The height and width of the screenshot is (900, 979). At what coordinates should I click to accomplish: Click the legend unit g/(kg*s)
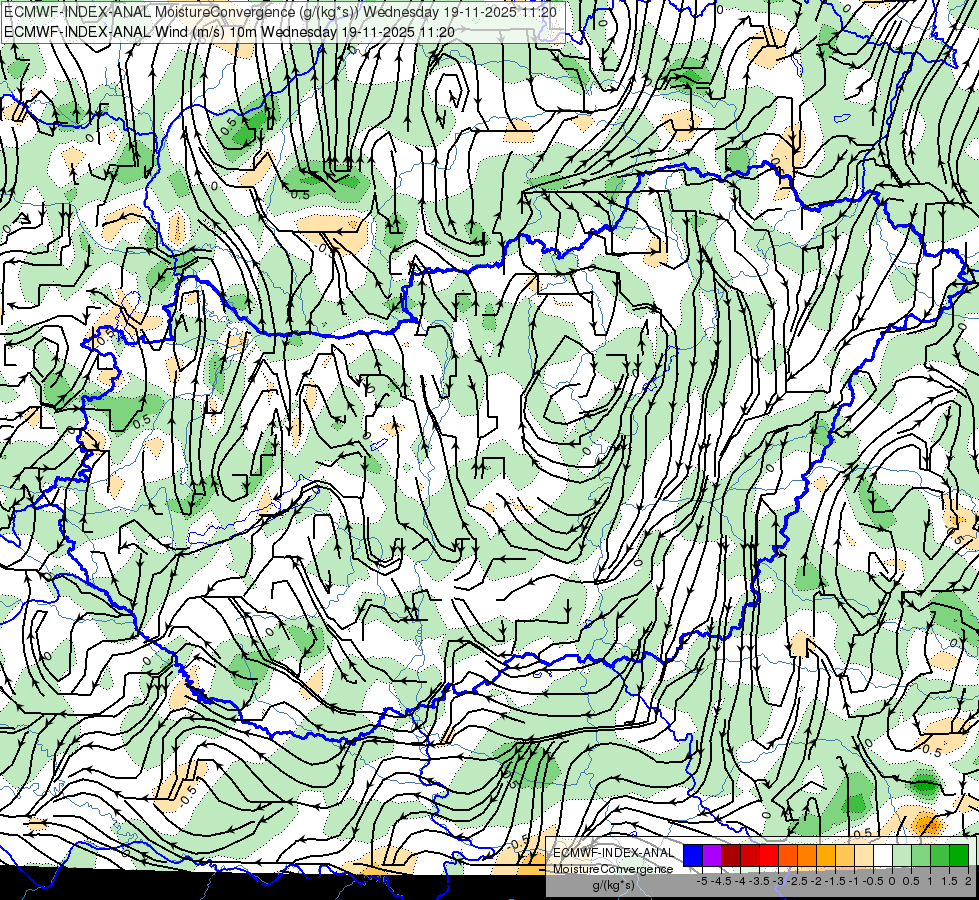point(613,885)
